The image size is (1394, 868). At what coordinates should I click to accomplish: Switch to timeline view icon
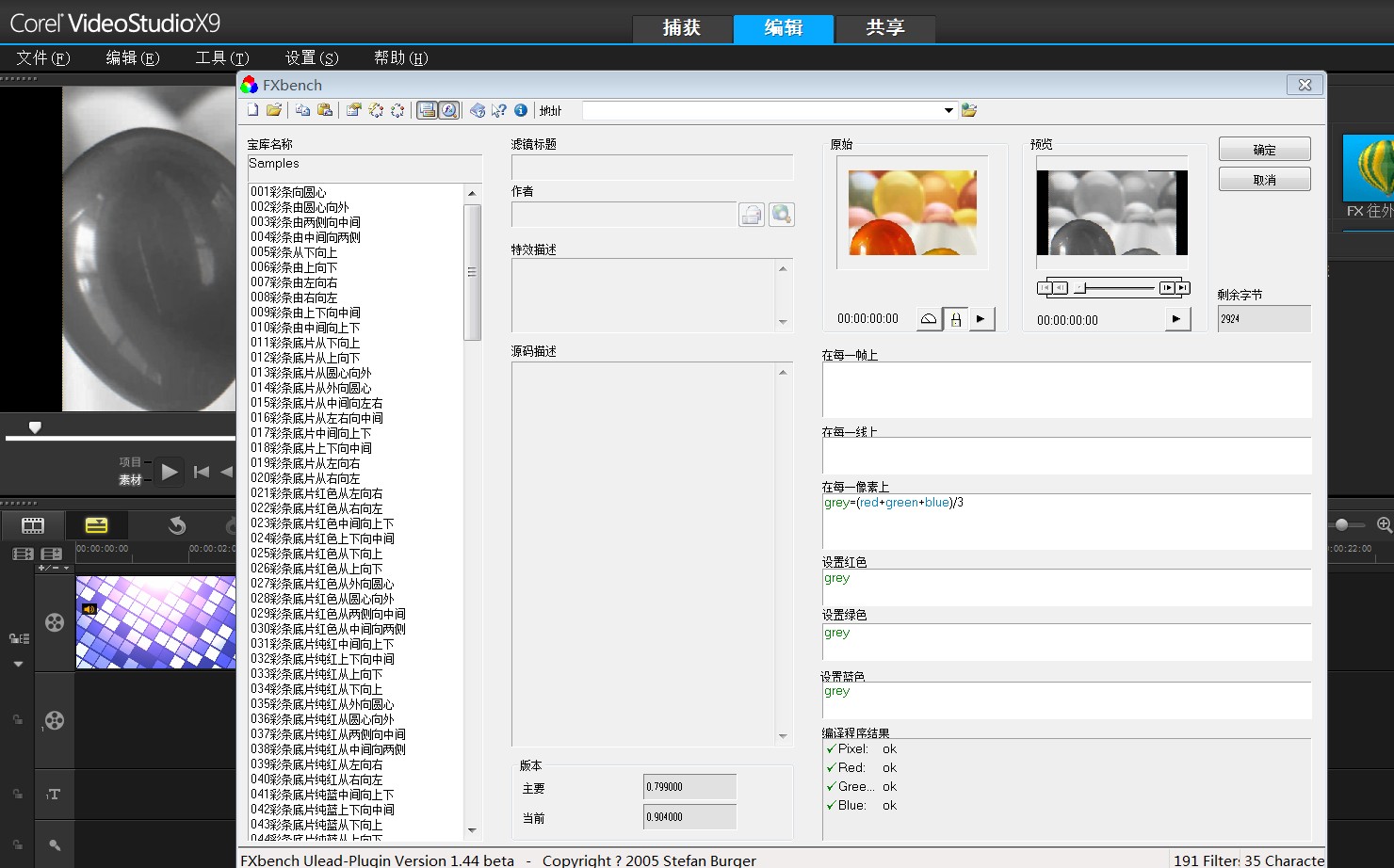(x=96, y=525)
